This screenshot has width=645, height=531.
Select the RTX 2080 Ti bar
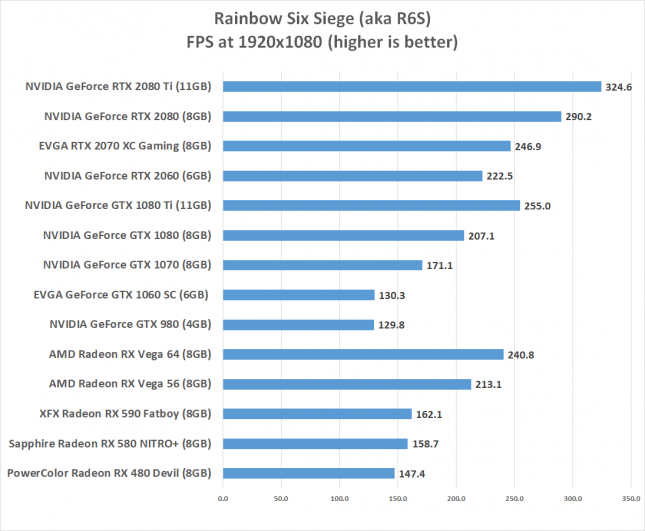tap(412, 86)
